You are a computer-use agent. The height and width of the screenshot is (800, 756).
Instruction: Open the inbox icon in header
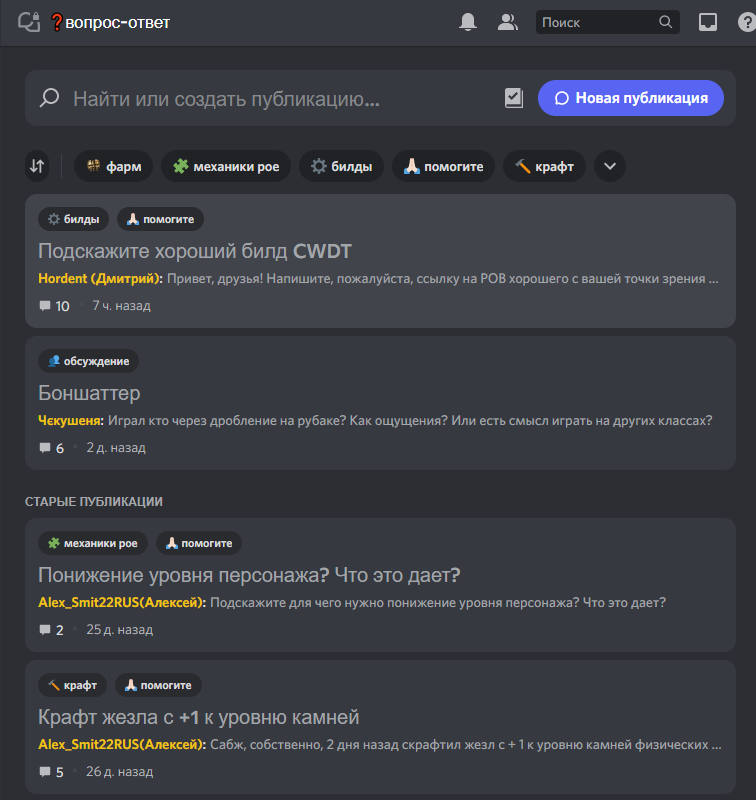[708, 22]
